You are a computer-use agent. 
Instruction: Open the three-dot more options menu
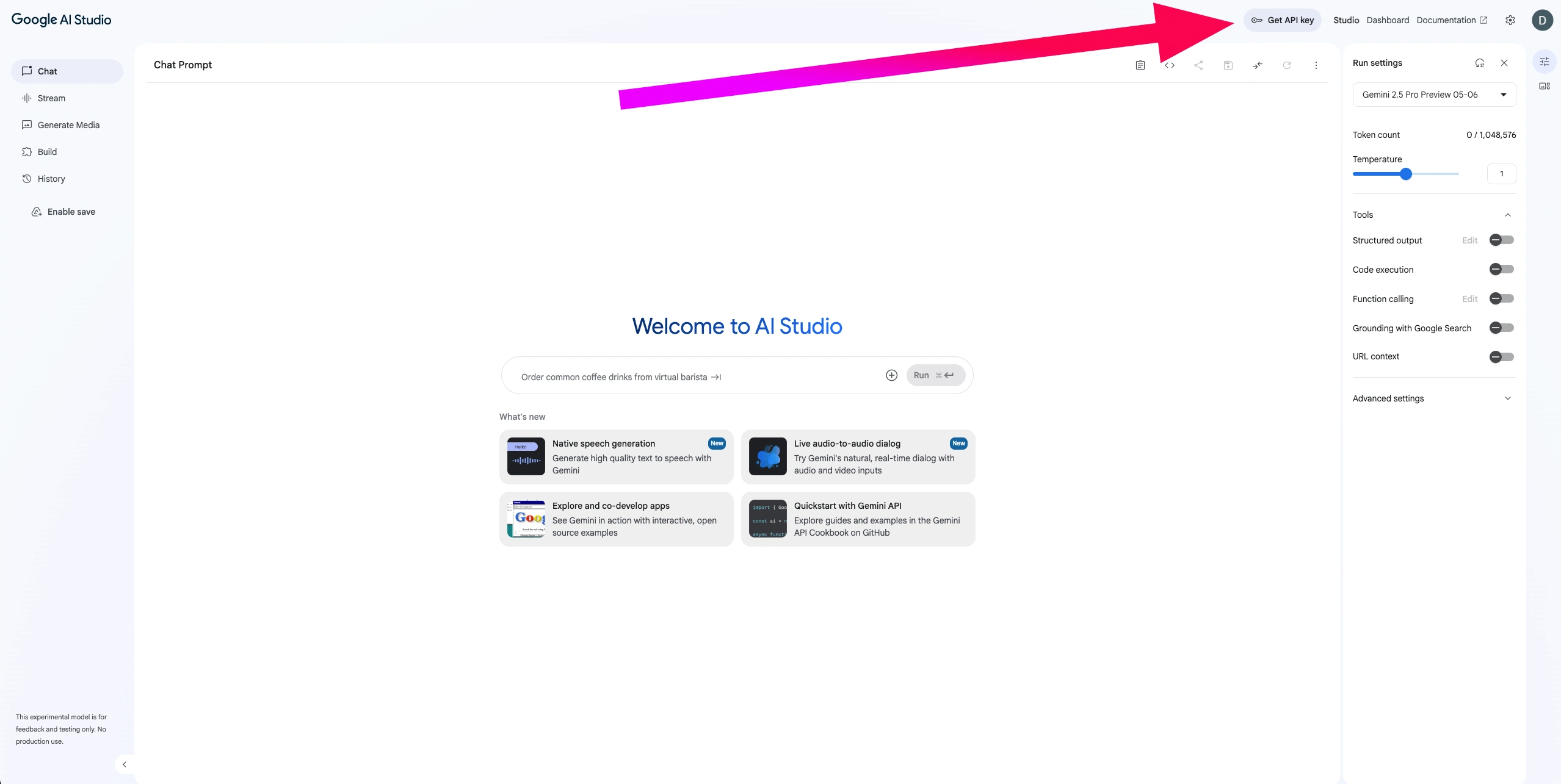[x=1316, y=65]
